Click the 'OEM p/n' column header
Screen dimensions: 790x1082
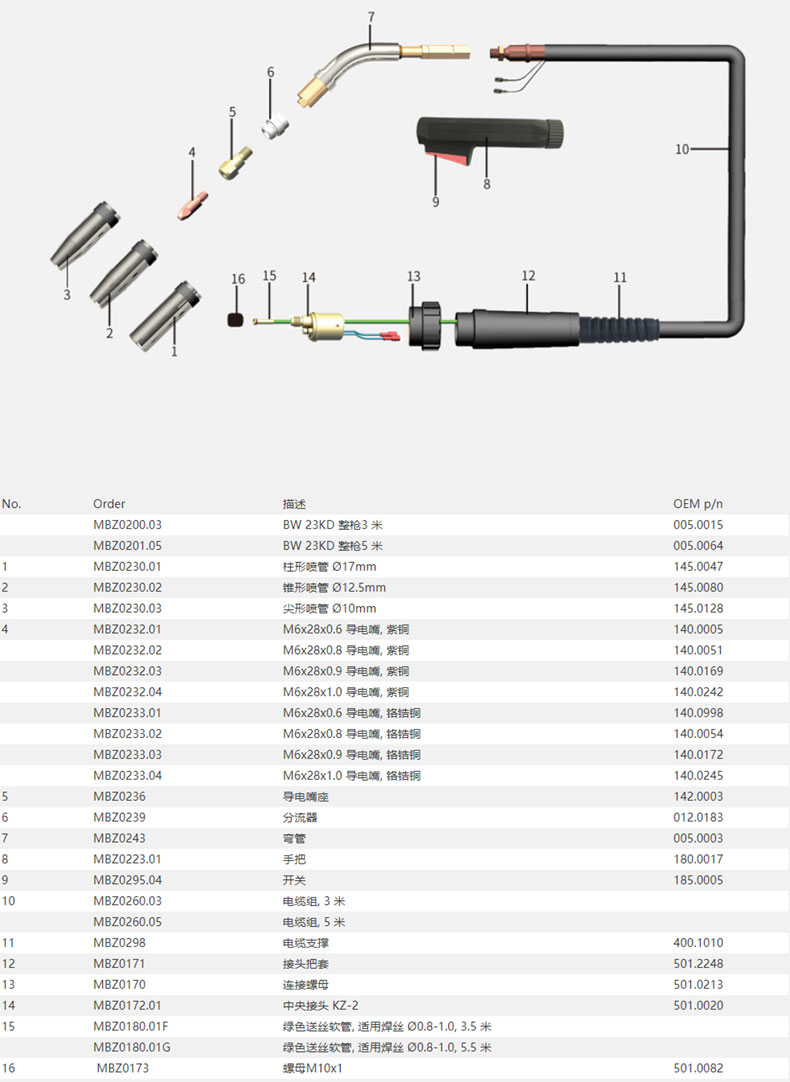(697, 504)
